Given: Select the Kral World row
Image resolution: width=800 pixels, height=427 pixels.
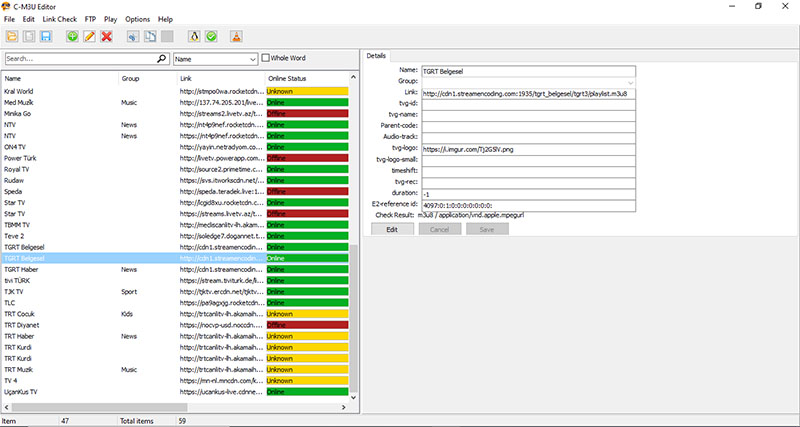Looking at the screenshot, I should pyautogui.click(x=176, y=91).
